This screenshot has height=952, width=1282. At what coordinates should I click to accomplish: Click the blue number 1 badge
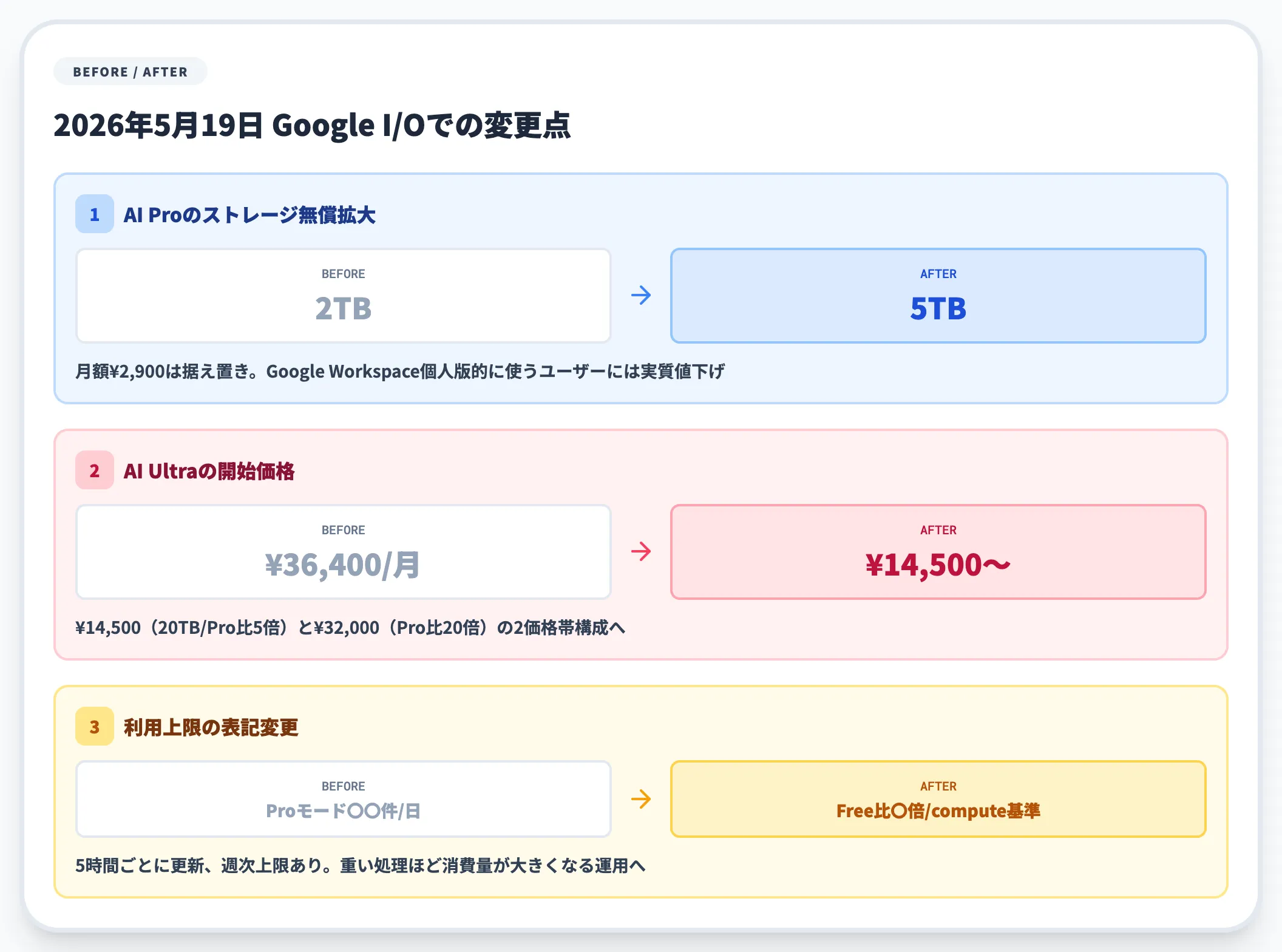pyautogui.click(x=95, y=214)
